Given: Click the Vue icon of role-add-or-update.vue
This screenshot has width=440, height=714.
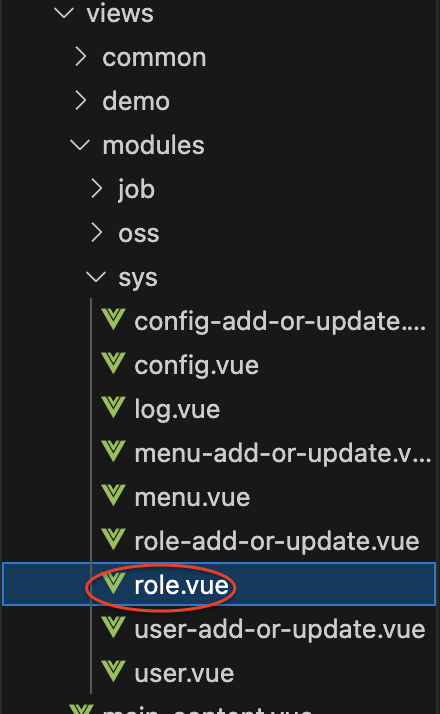Looking at the screenshot, I should click(113, 539).
